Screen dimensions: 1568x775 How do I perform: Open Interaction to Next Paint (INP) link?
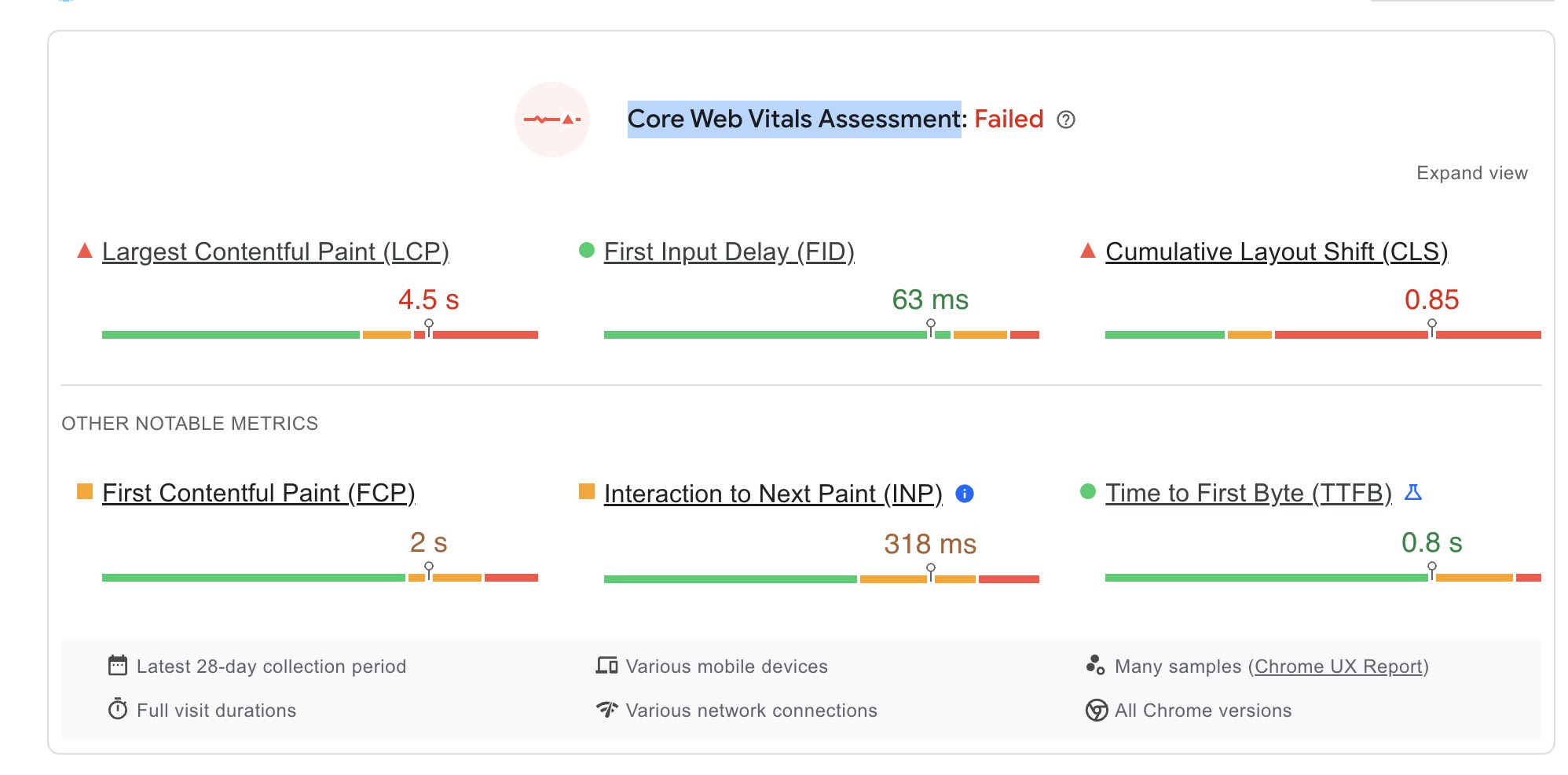click(x=772, y=494)
